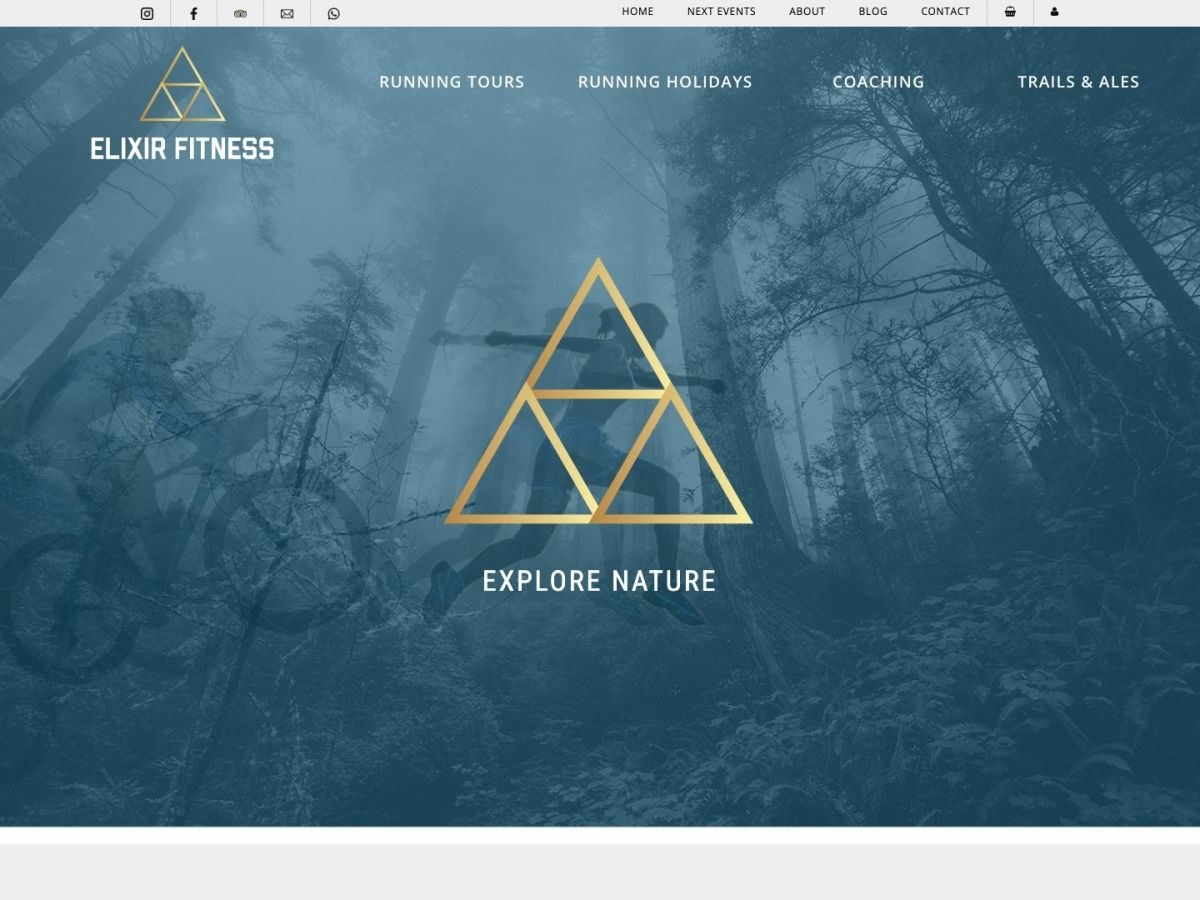Click the user account icon
Image resolution: width=1200 pixels, height=900 pixels.
[1054, 12]
